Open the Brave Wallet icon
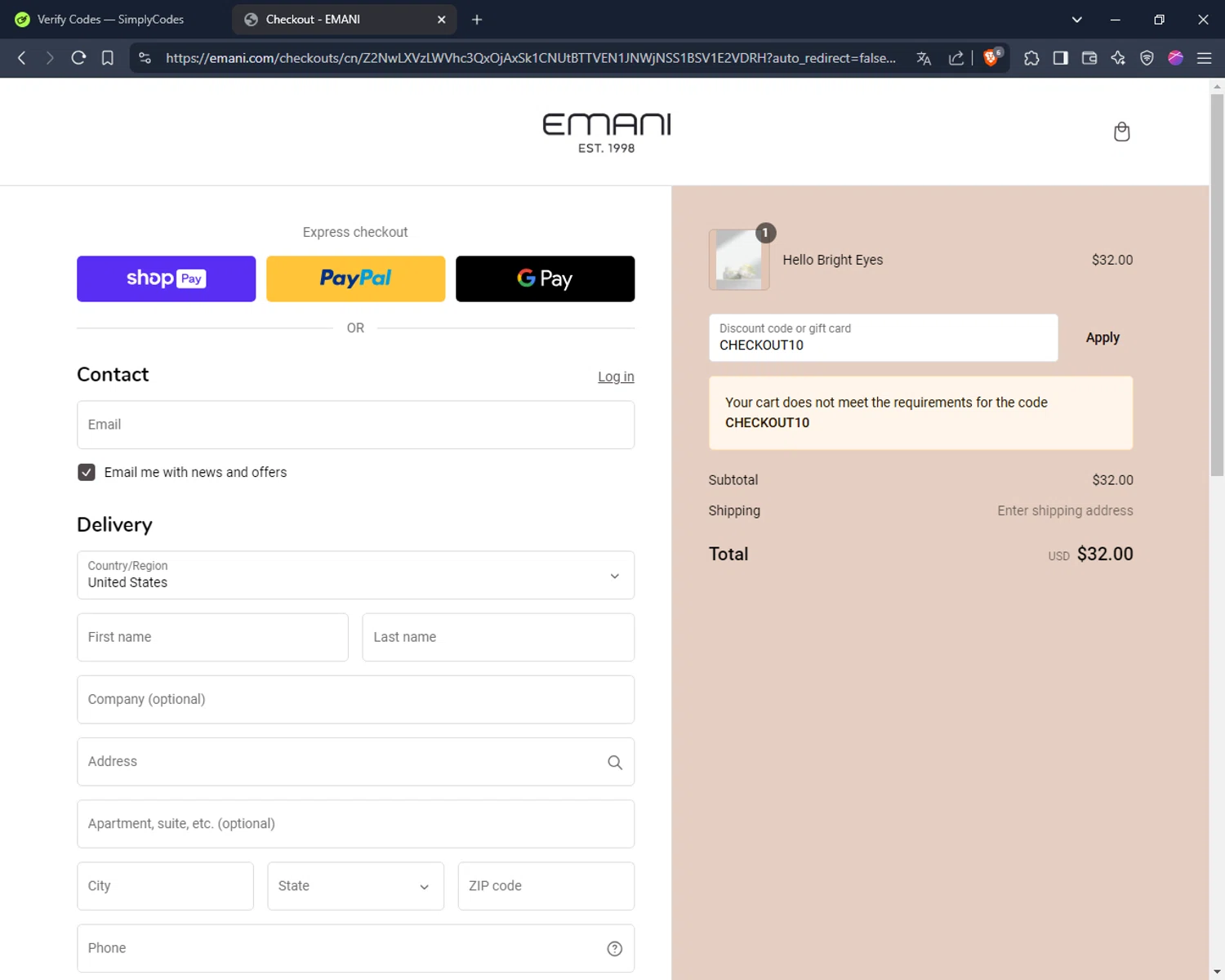This screenshot has height=980, width=1225. point(1089,58)
